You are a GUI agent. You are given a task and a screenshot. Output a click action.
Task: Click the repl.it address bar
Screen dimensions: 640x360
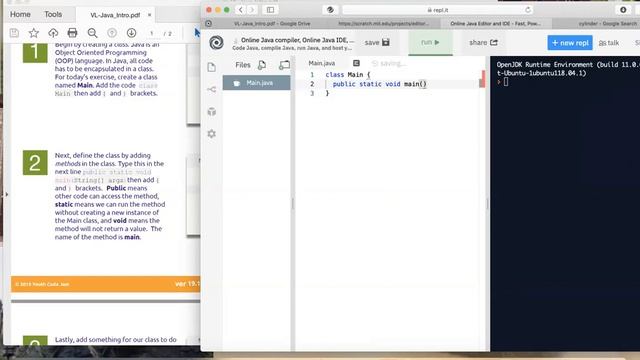(438, 10)
